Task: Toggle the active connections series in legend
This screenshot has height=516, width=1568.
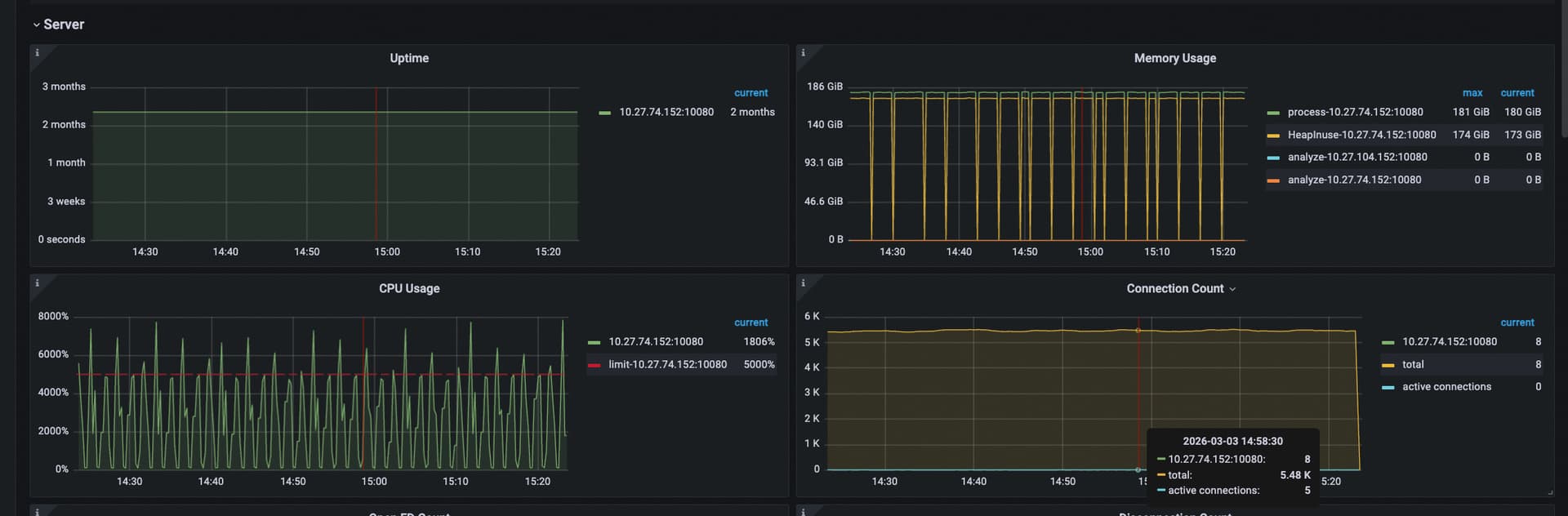Action: click(x=1446, y=387)
